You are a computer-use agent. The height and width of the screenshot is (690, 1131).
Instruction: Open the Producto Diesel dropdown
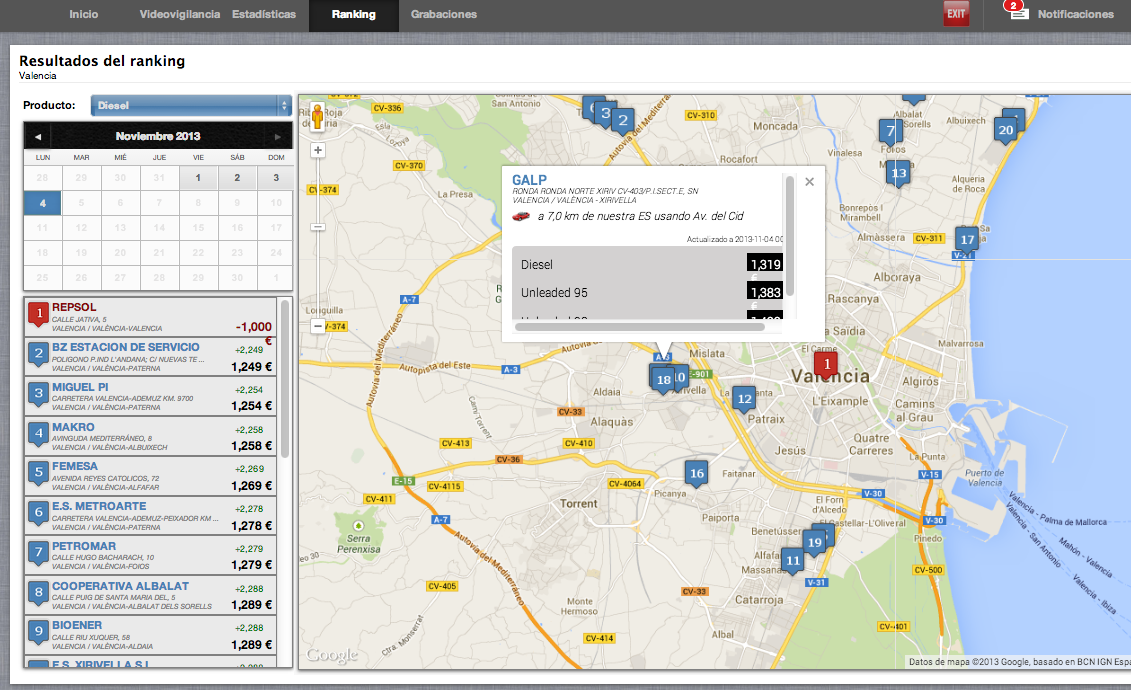tap(191, 105)
